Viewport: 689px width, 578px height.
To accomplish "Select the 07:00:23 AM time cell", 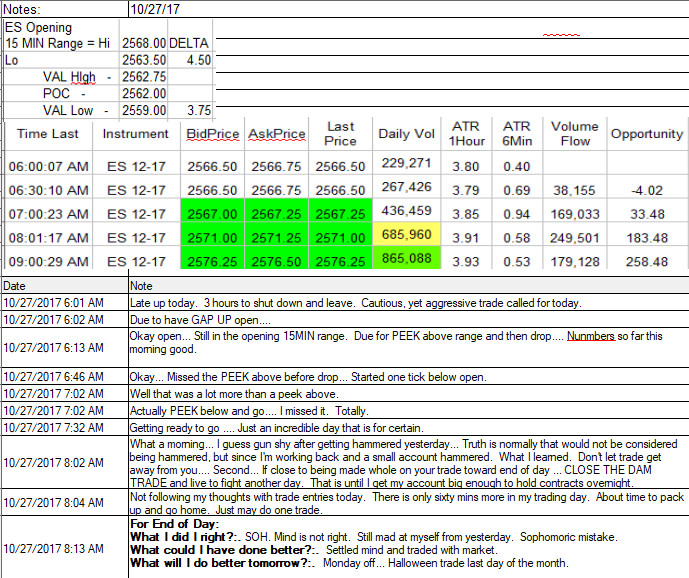I will (x=48, y=214).
